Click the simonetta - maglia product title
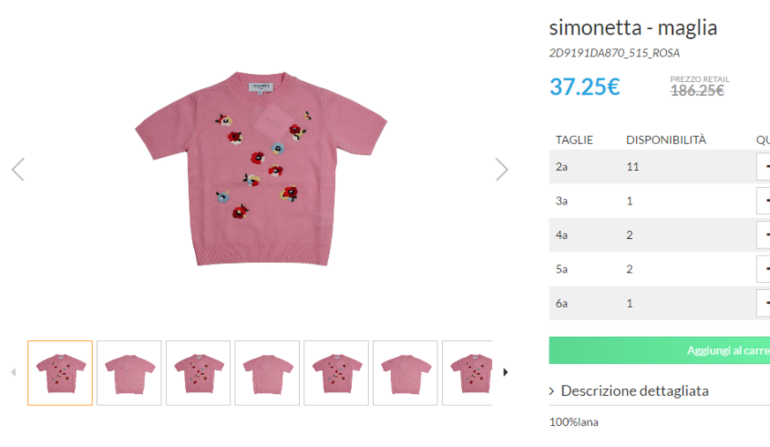This screenshot has width=770, height=447. pyautogui.click(x=633, y=28)
